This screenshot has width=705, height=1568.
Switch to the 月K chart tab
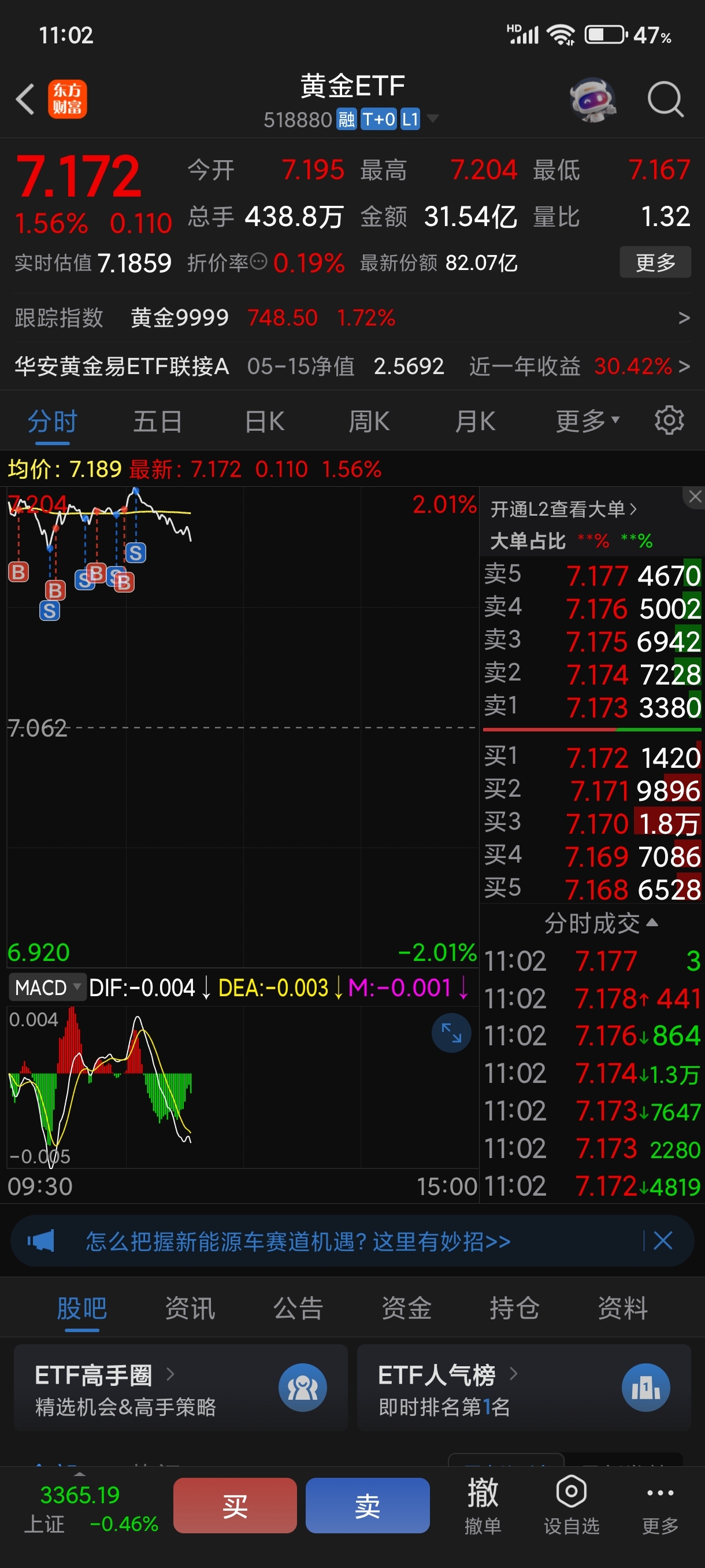pyautogui.click(x=475, y=421)
